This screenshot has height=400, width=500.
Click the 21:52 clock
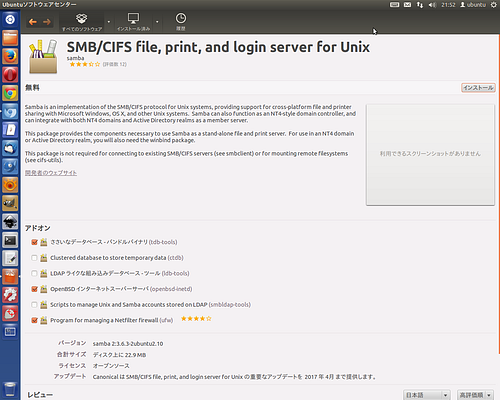448,5
